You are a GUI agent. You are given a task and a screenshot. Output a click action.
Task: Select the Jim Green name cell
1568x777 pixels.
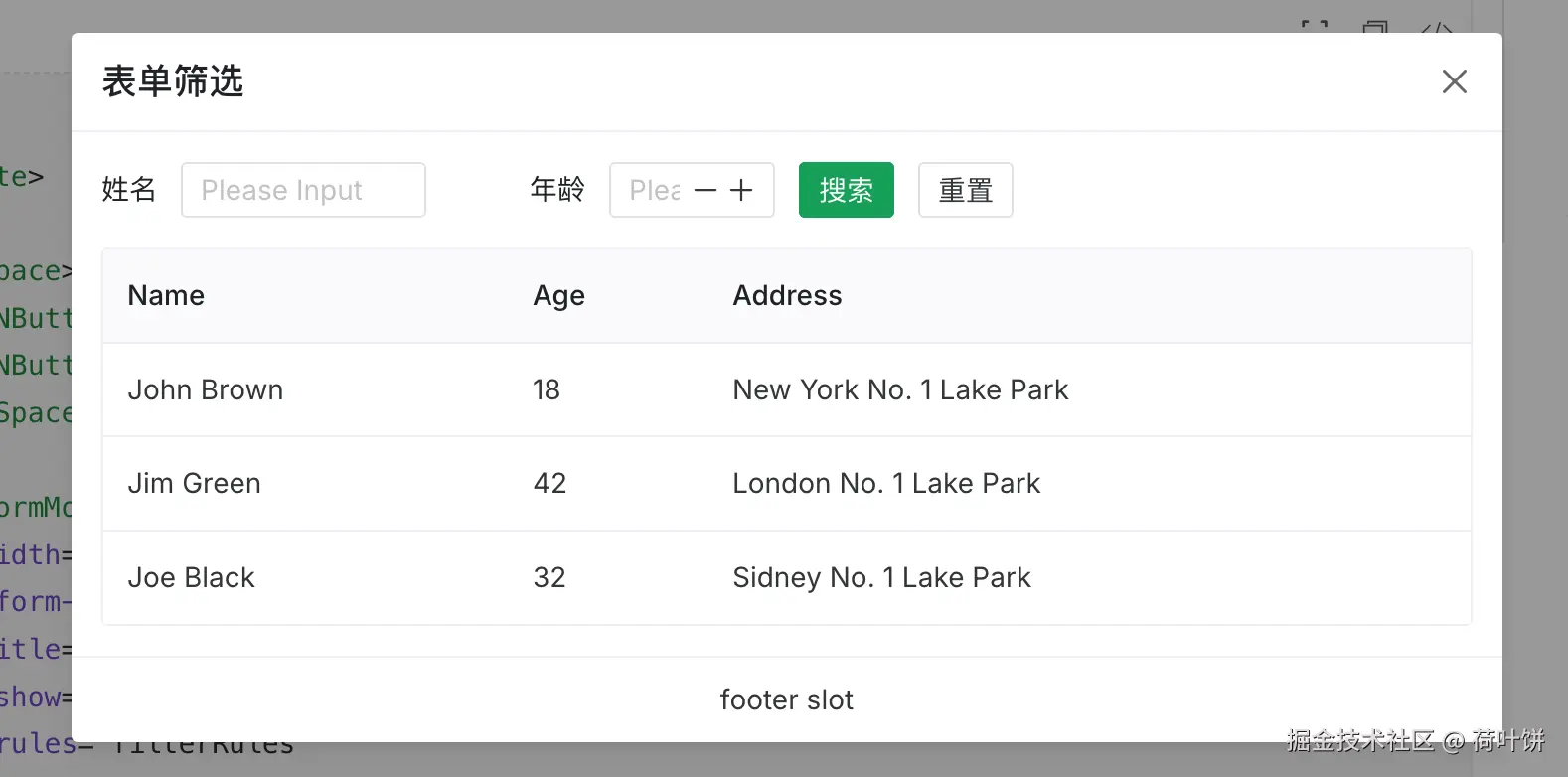(x=195, y=483)
